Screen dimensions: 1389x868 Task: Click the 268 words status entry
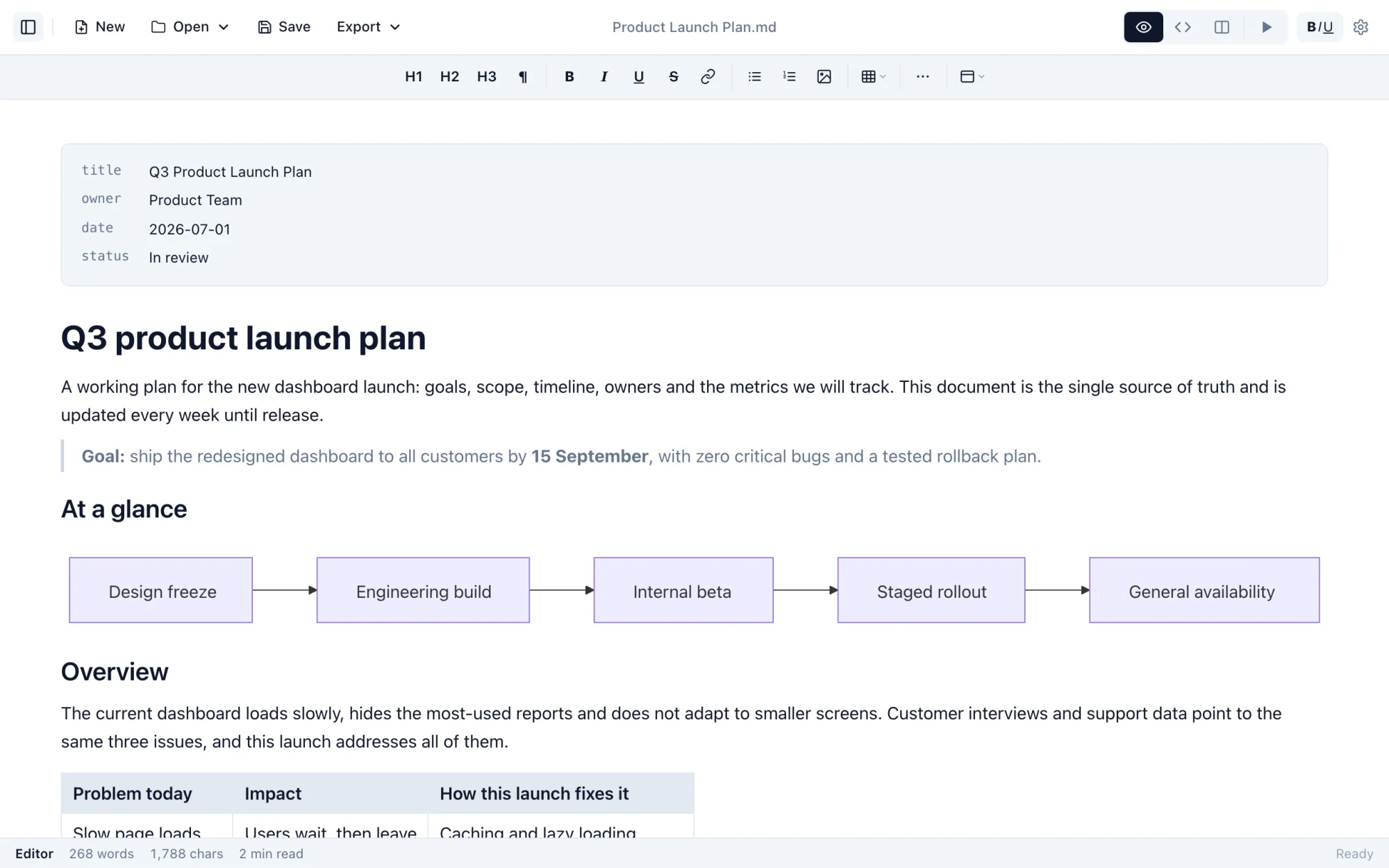[x=101, y=854]
